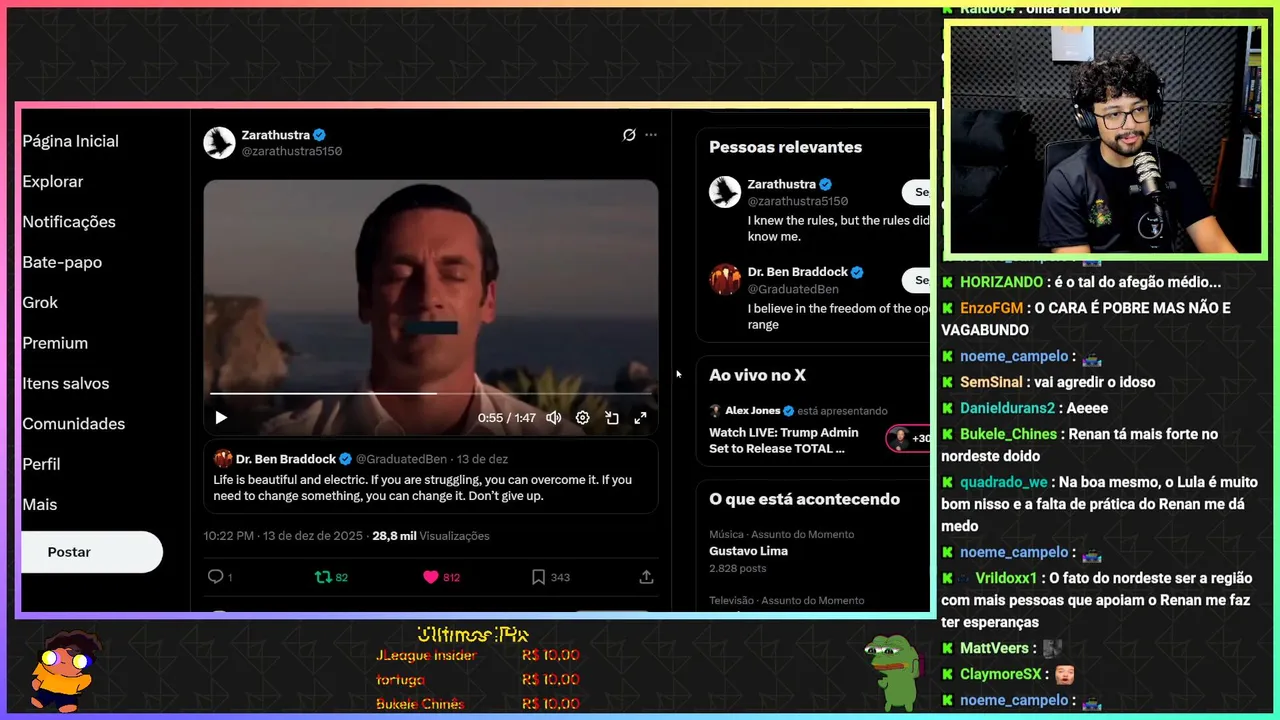Open Comunidades in the sidebar
This screenshot has width=1280, height=720.
[74, 424]
